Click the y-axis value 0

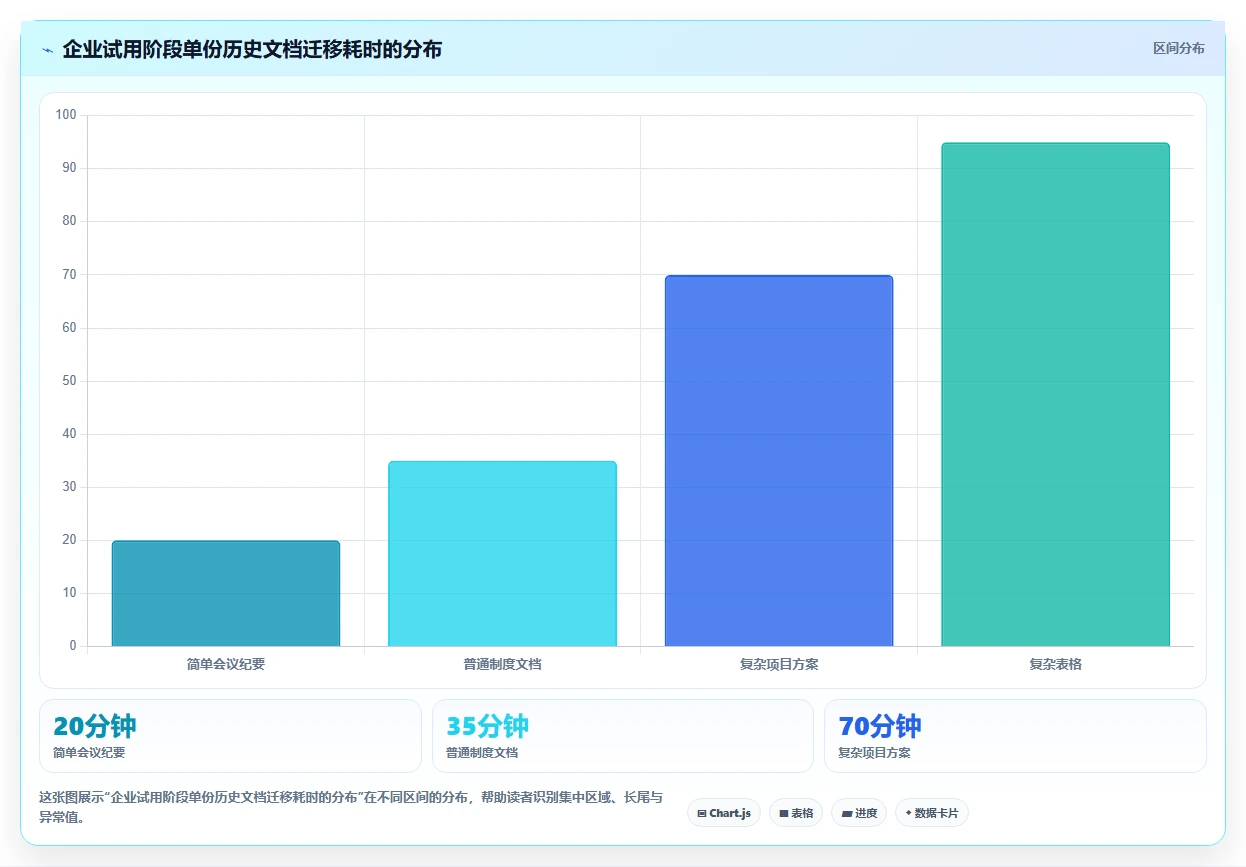coord(73,646)
